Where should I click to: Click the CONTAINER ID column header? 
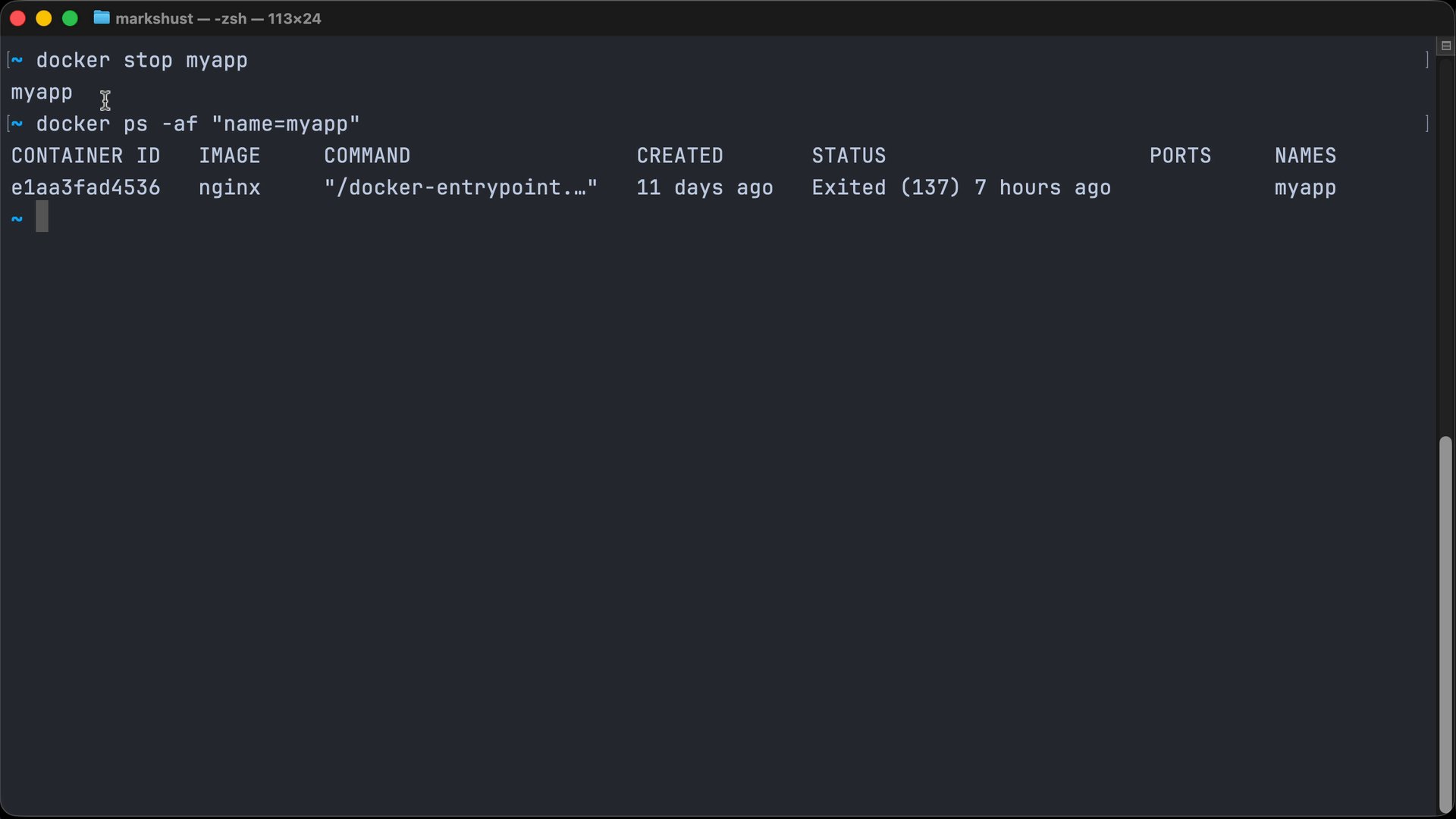pyautogui.click(x=86, y=155)
